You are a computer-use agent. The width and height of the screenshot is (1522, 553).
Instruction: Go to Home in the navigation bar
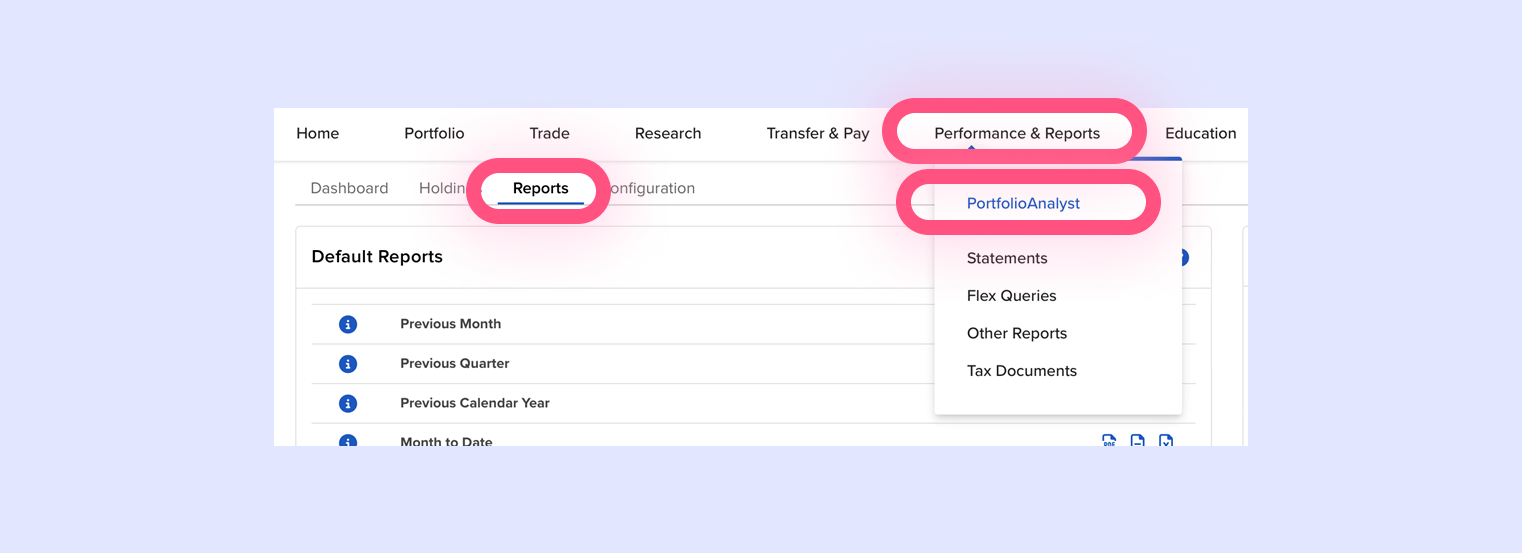pyautogui.click(x=318, y=133)
